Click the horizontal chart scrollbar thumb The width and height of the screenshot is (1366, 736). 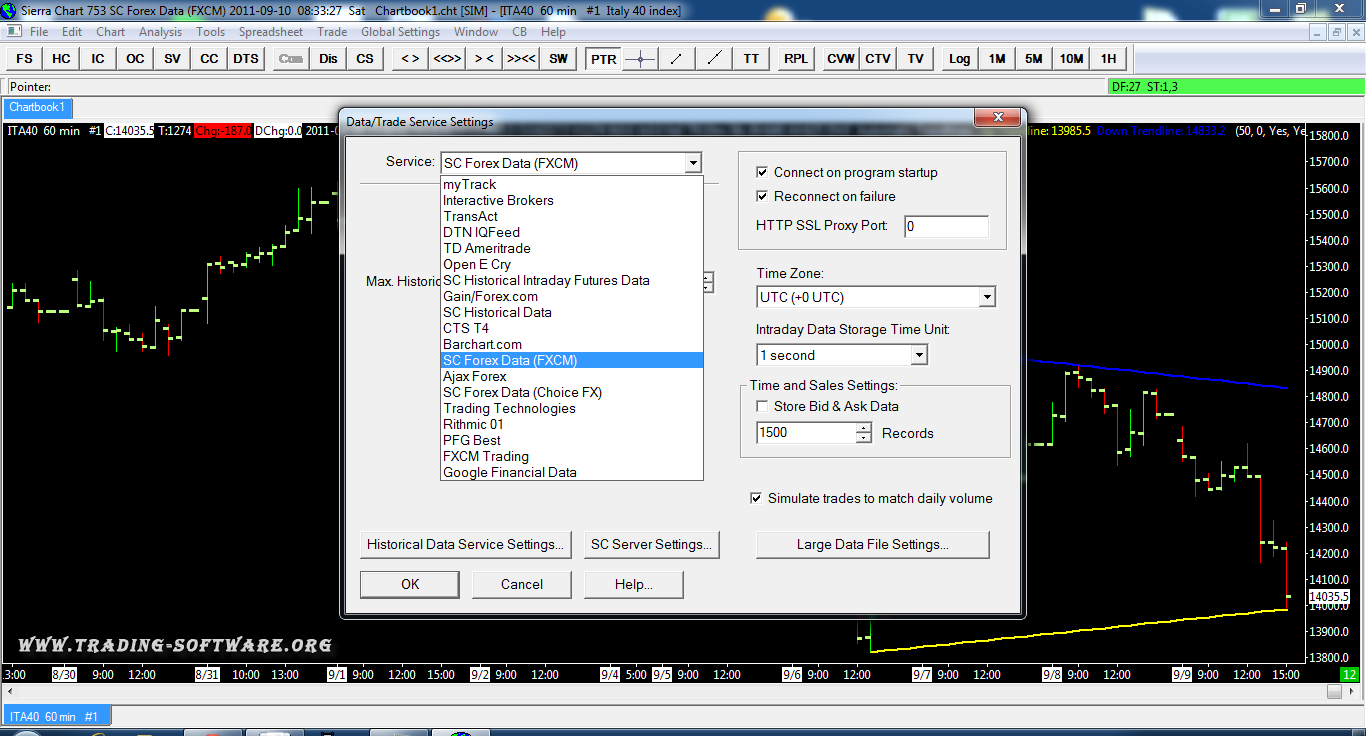click(x=1333, y=692)
